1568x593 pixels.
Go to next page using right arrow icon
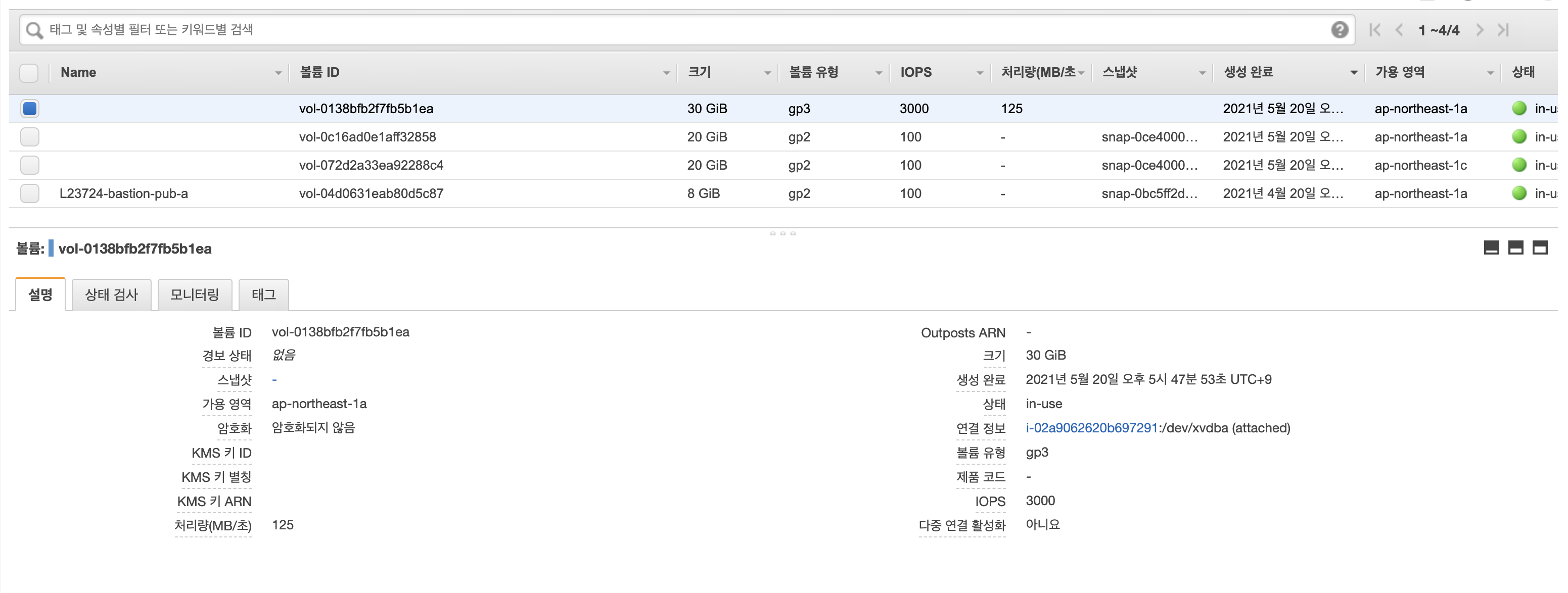1481,29
